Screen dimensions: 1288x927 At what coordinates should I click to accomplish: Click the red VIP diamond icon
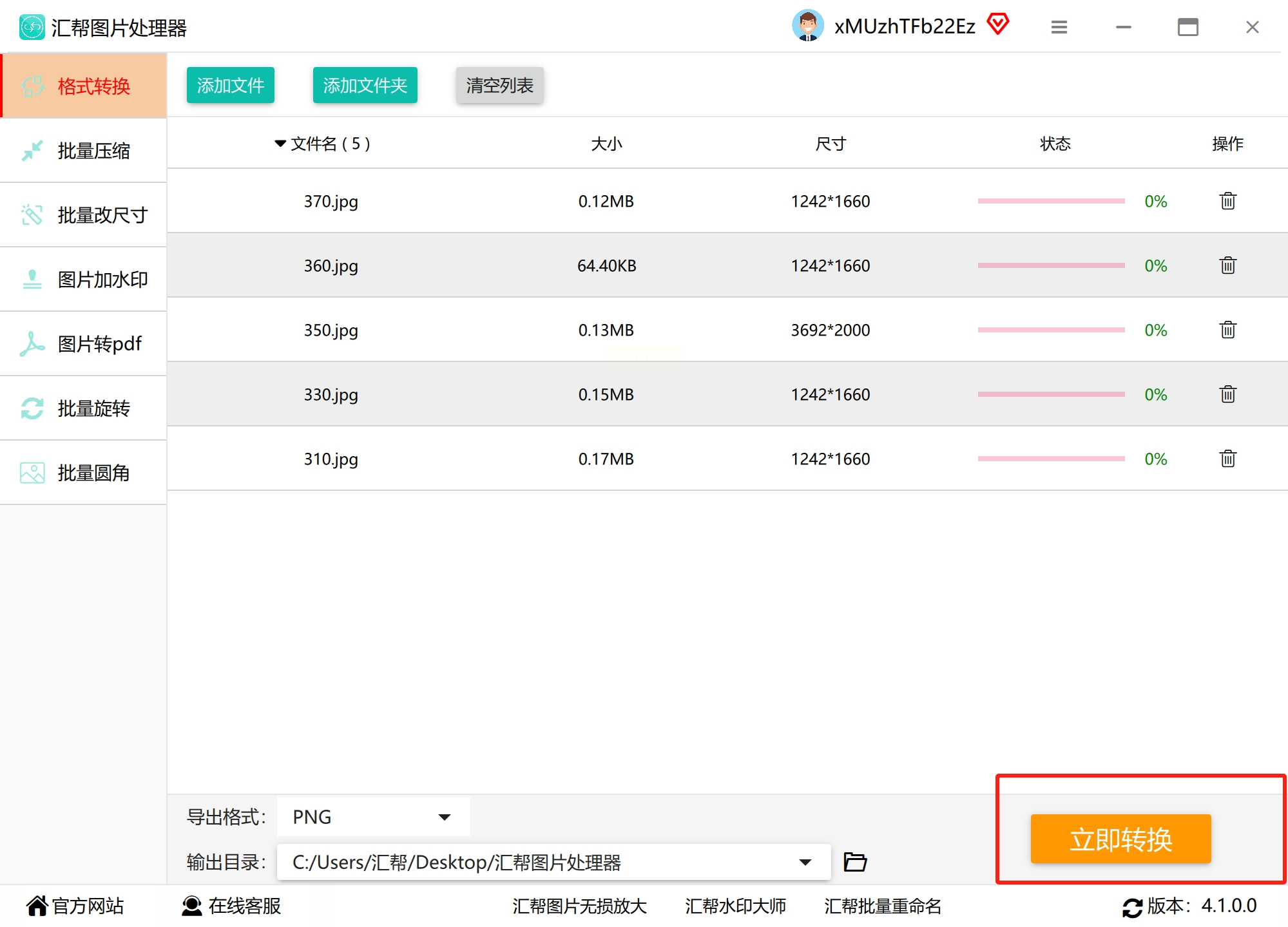click(997, 25)
